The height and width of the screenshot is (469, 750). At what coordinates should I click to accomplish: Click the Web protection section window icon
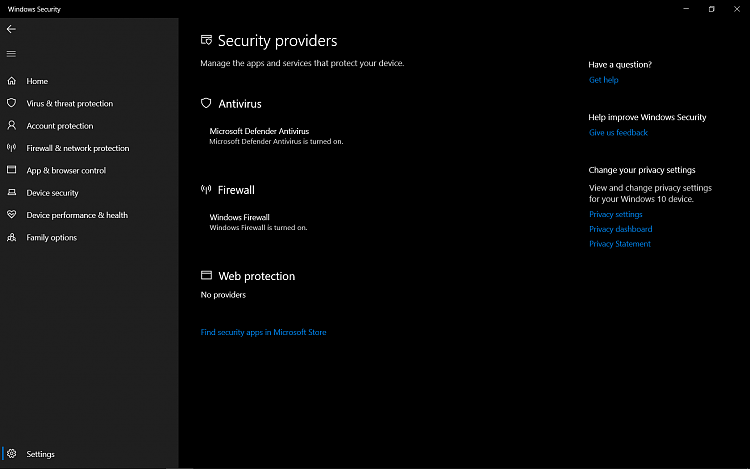point(206,275)
